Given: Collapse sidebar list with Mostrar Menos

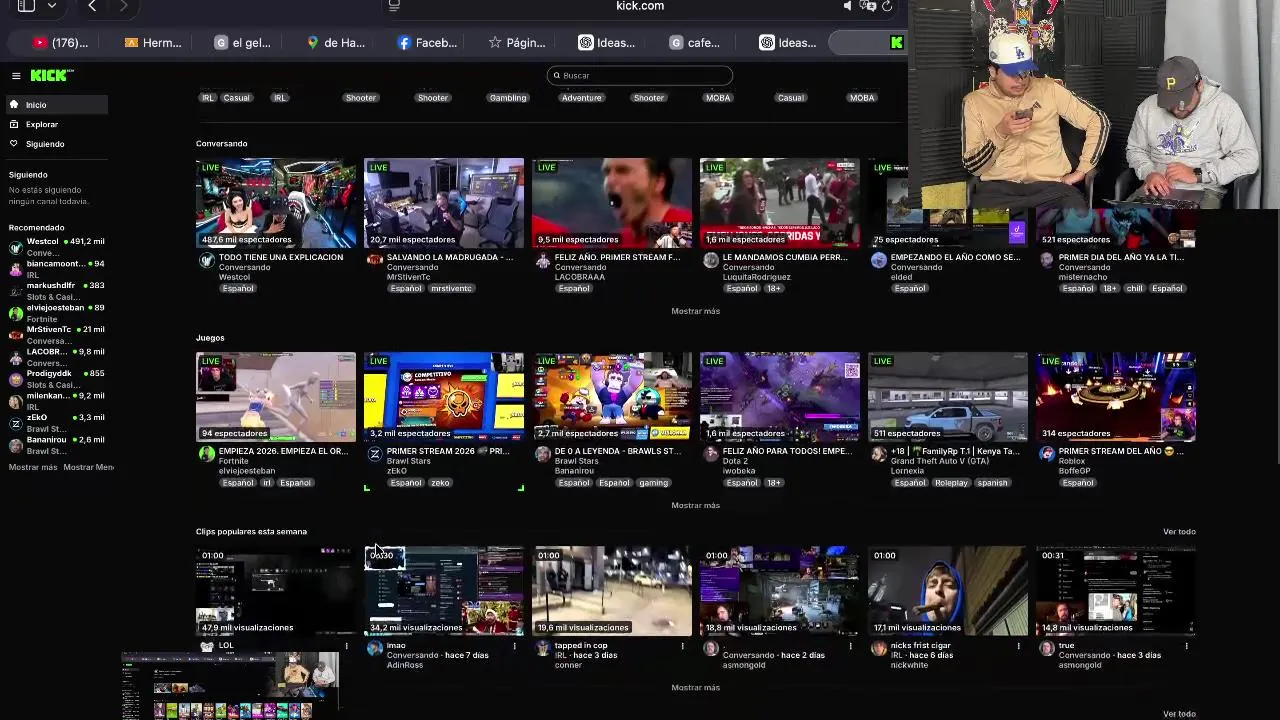Looking at the screenshot, I should tap(88, 467).
